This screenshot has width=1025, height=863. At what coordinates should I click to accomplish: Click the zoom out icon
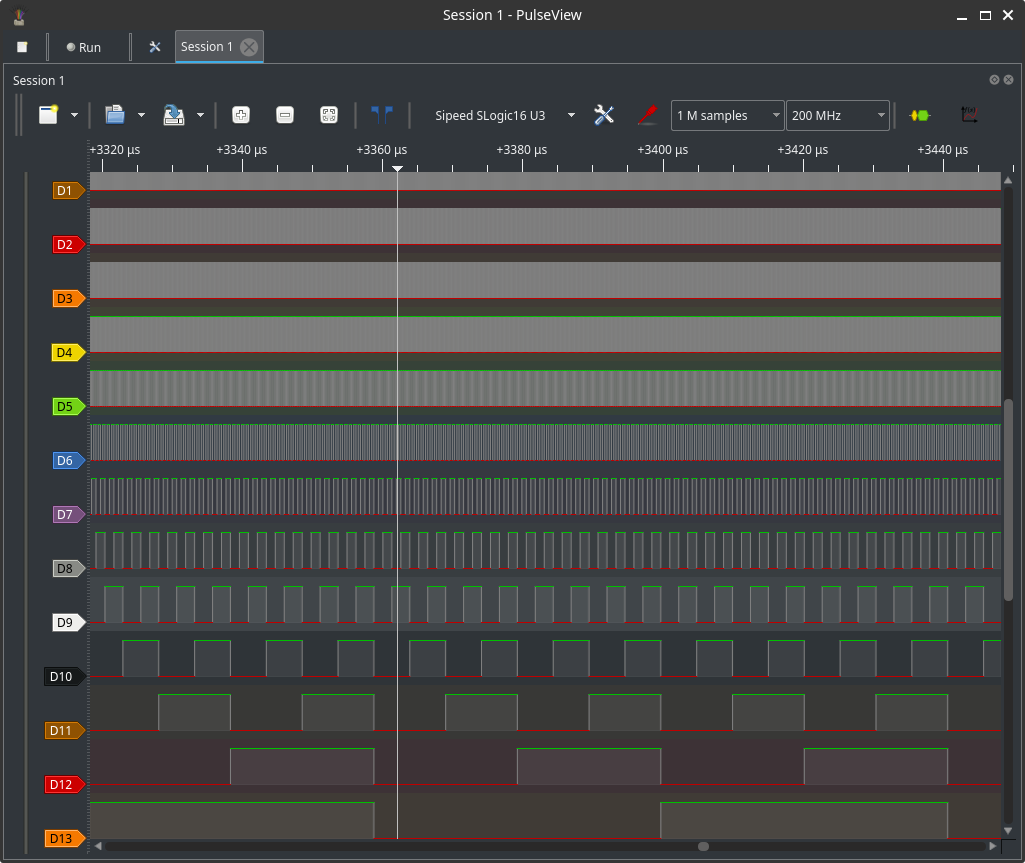(284, 115)
